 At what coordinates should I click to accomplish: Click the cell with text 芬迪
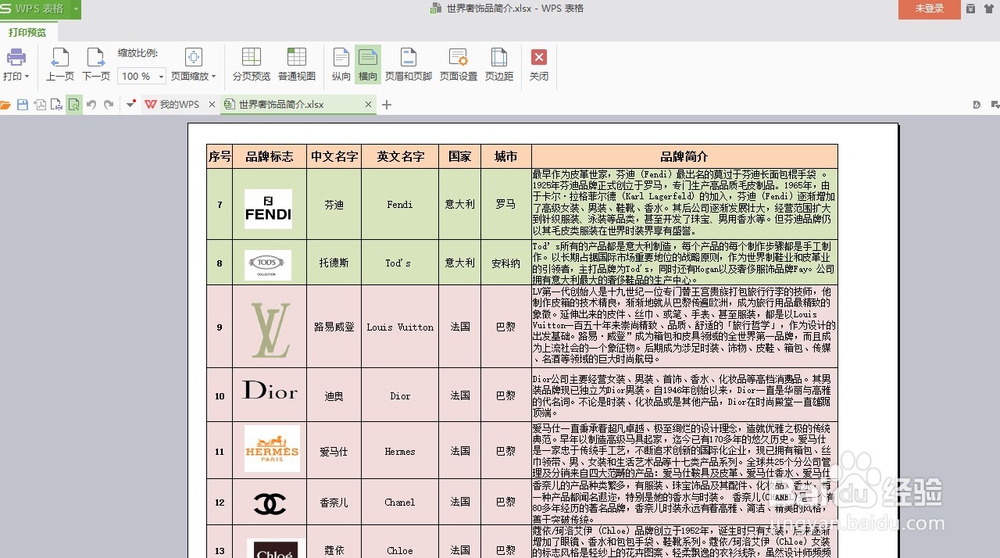pyautogui.click(x=334, y=205)
